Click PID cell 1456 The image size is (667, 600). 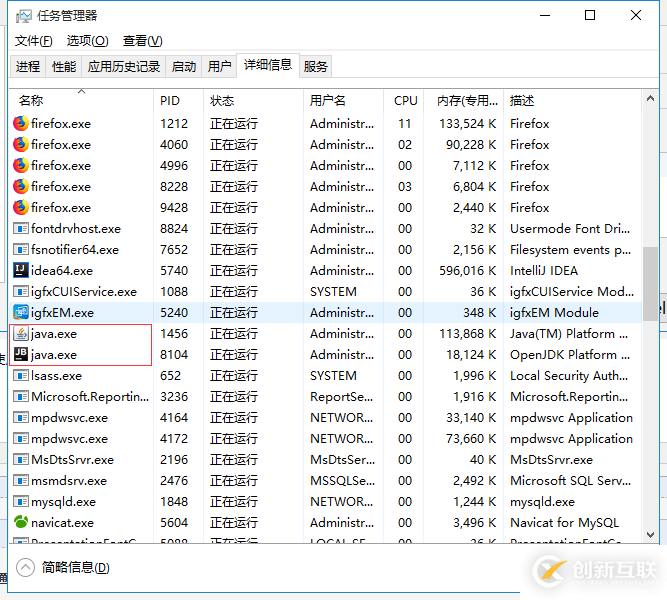pyautogui.click(x=174, y=334)
